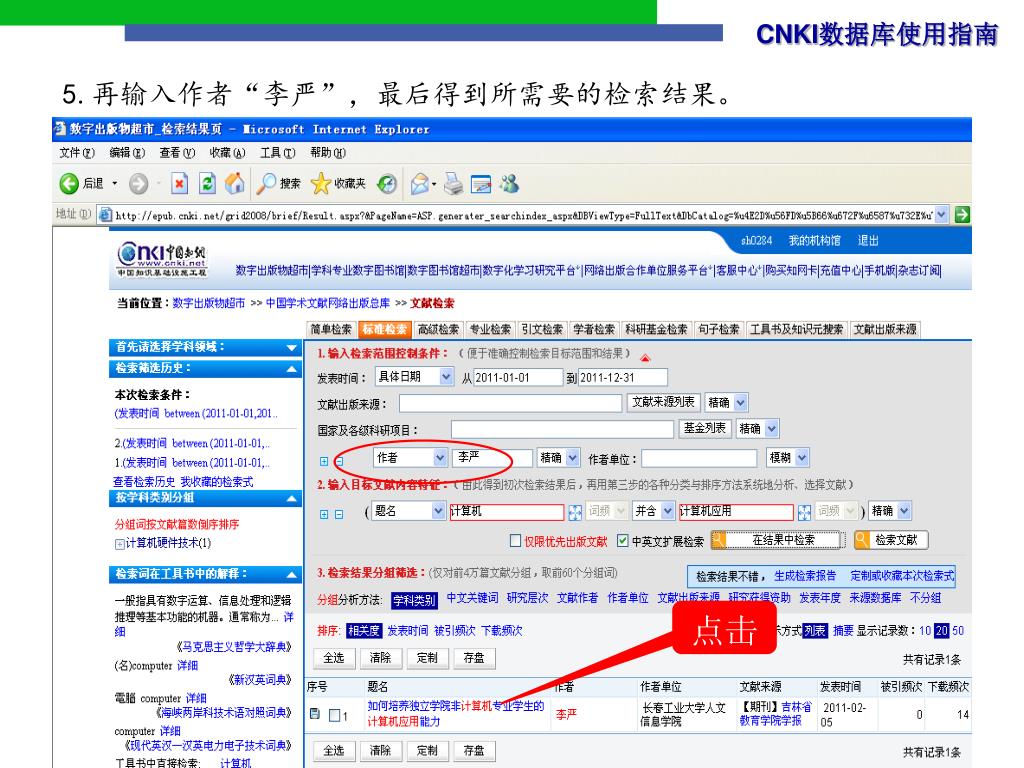This screenshot has height=768, width=1024.
Task: Click author 李严 in result row
Action: (566, 714)
